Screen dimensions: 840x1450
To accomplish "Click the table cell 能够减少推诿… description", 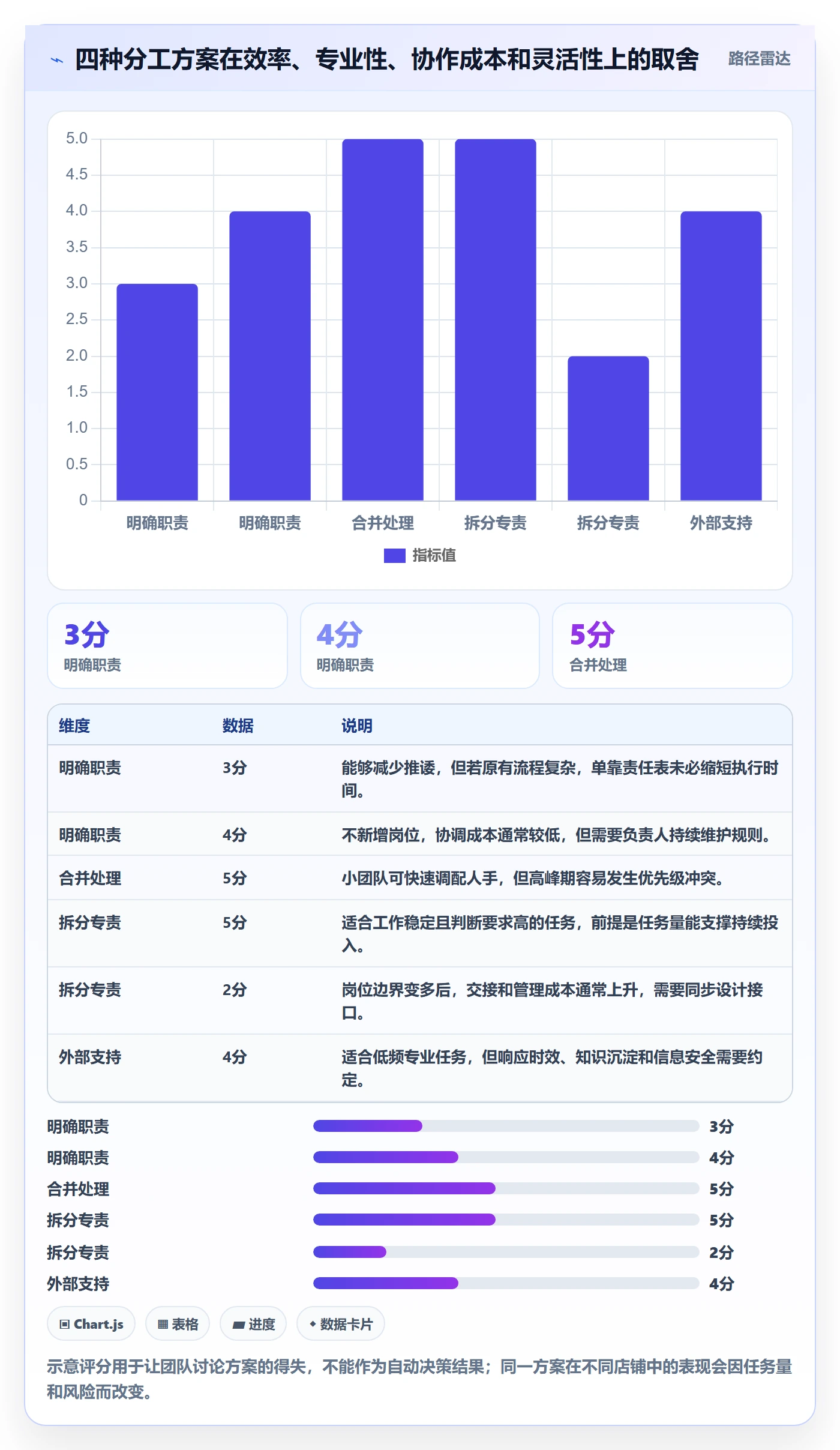I will coord(560,779).
